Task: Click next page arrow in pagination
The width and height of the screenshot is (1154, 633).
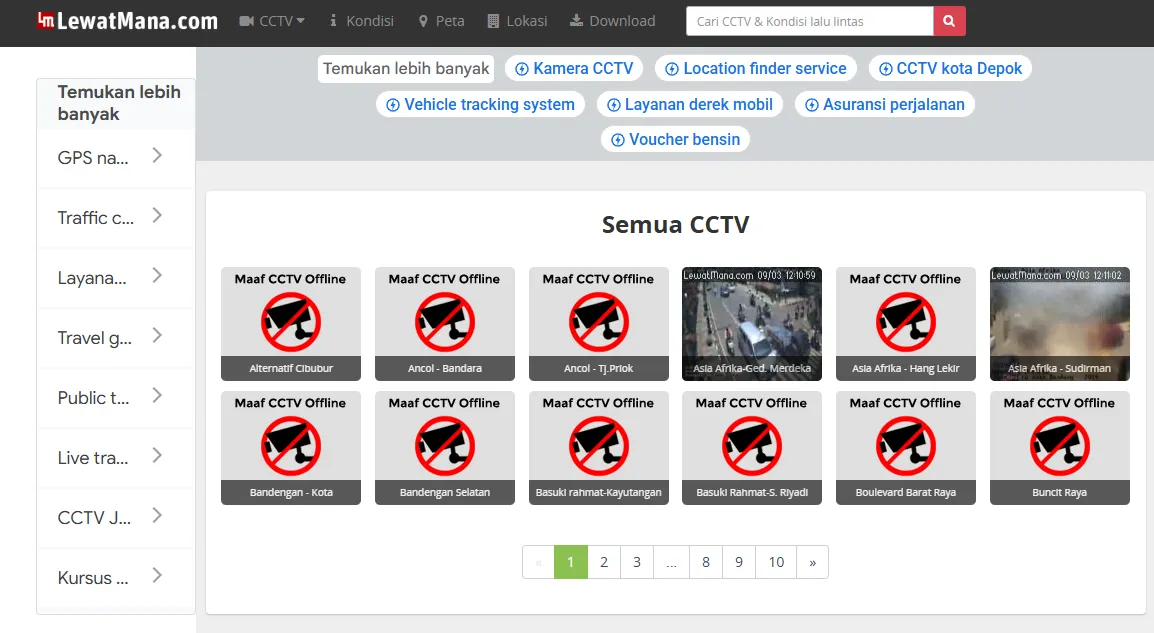Action: click(x=812, y=562)
